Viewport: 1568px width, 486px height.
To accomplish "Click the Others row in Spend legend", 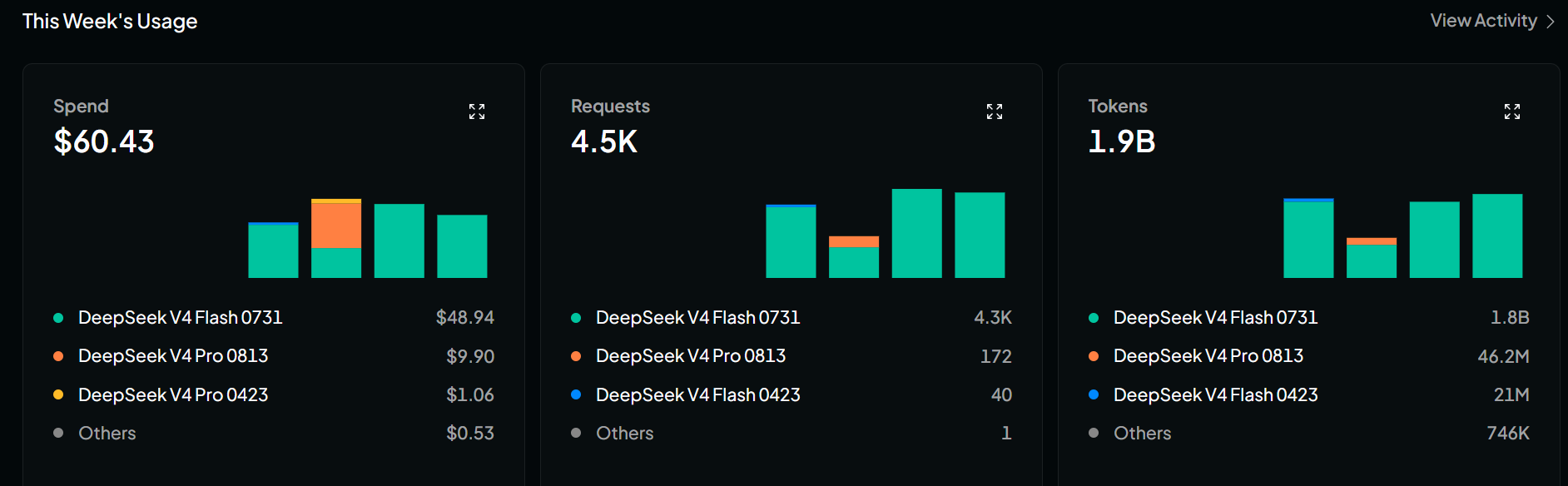I will point(274,433).
